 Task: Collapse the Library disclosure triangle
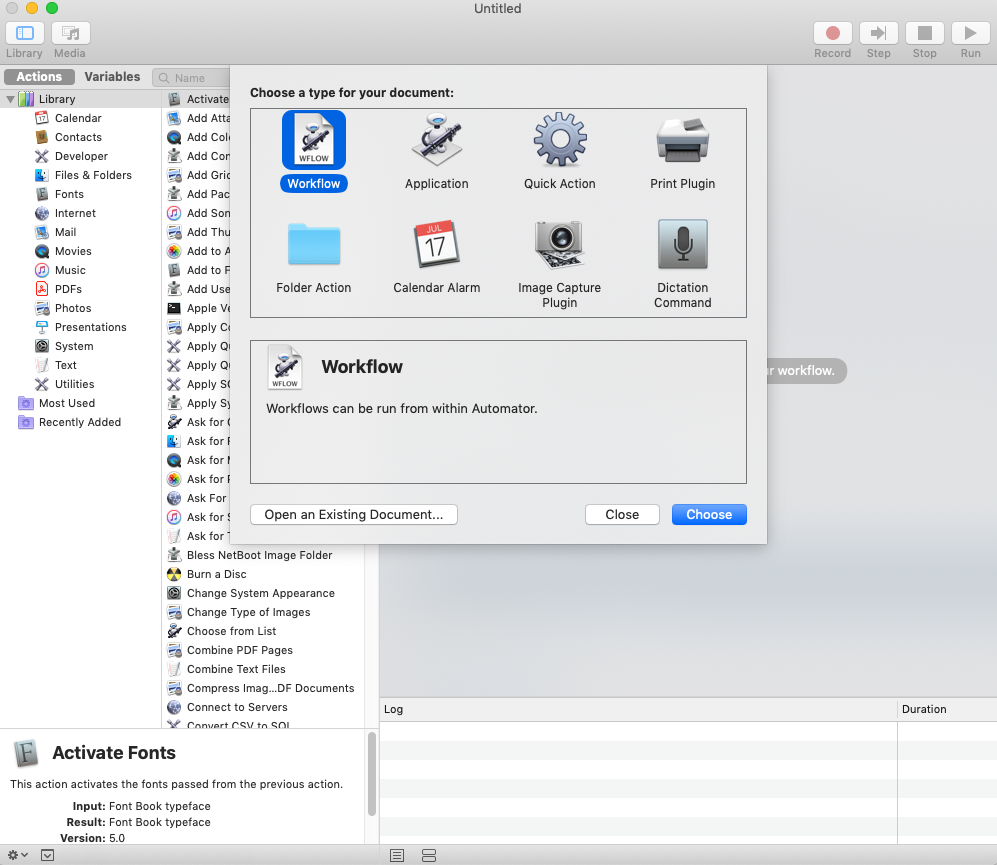[x=10, y=99]
